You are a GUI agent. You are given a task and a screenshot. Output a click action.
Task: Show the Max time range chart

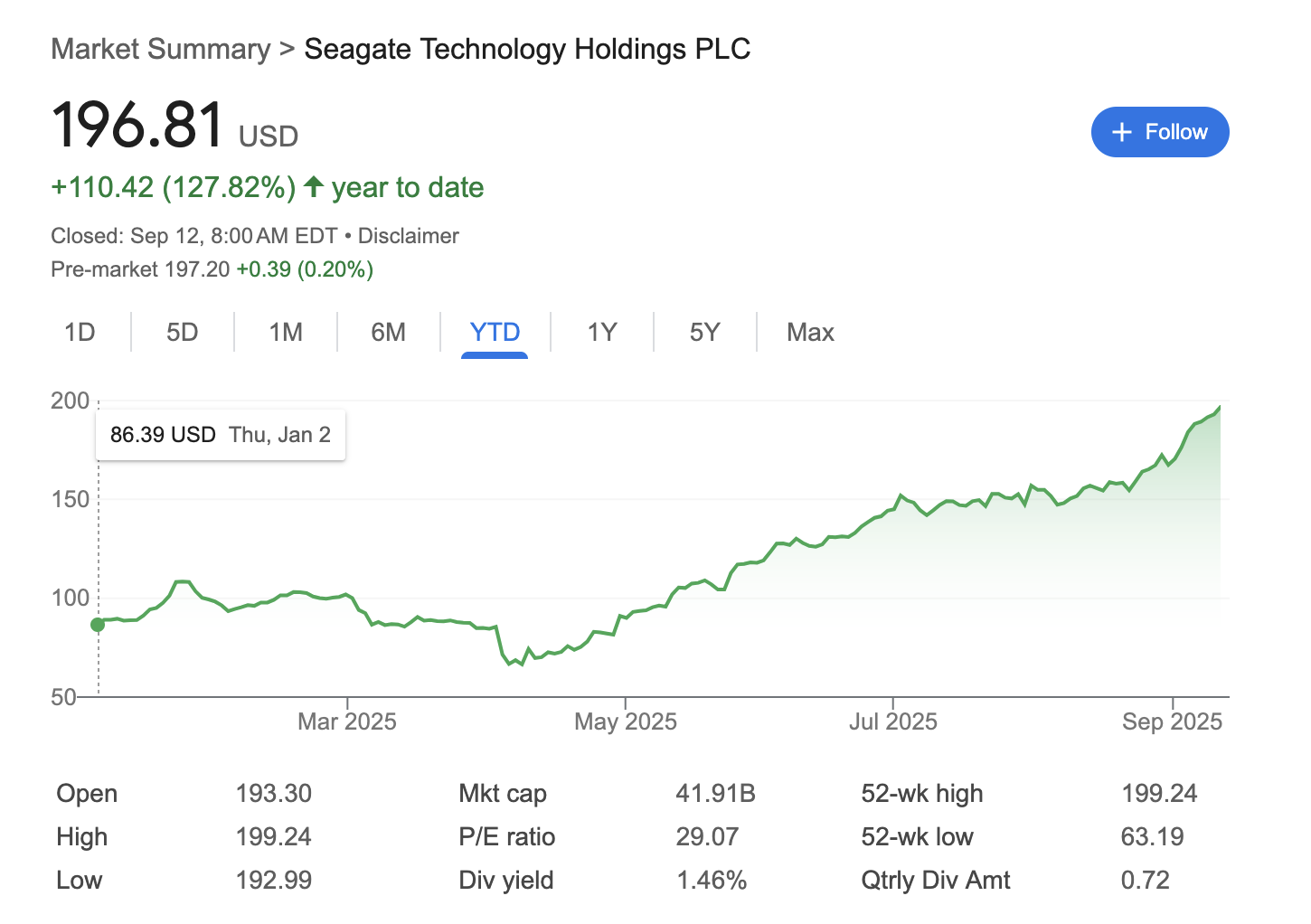tap(810, 332)
